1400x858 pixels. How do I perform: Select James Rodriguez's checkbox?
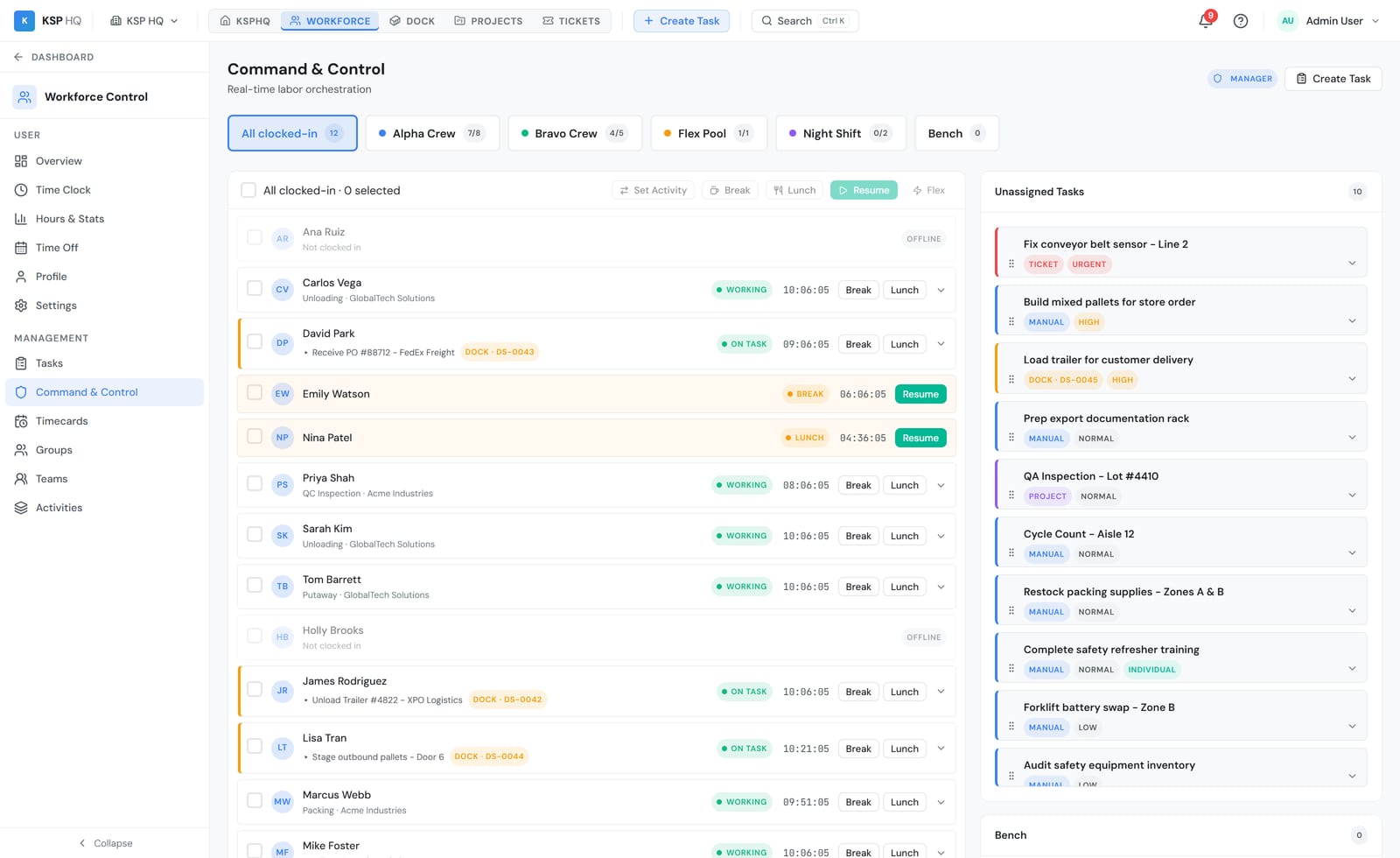[x=255, y=689]
